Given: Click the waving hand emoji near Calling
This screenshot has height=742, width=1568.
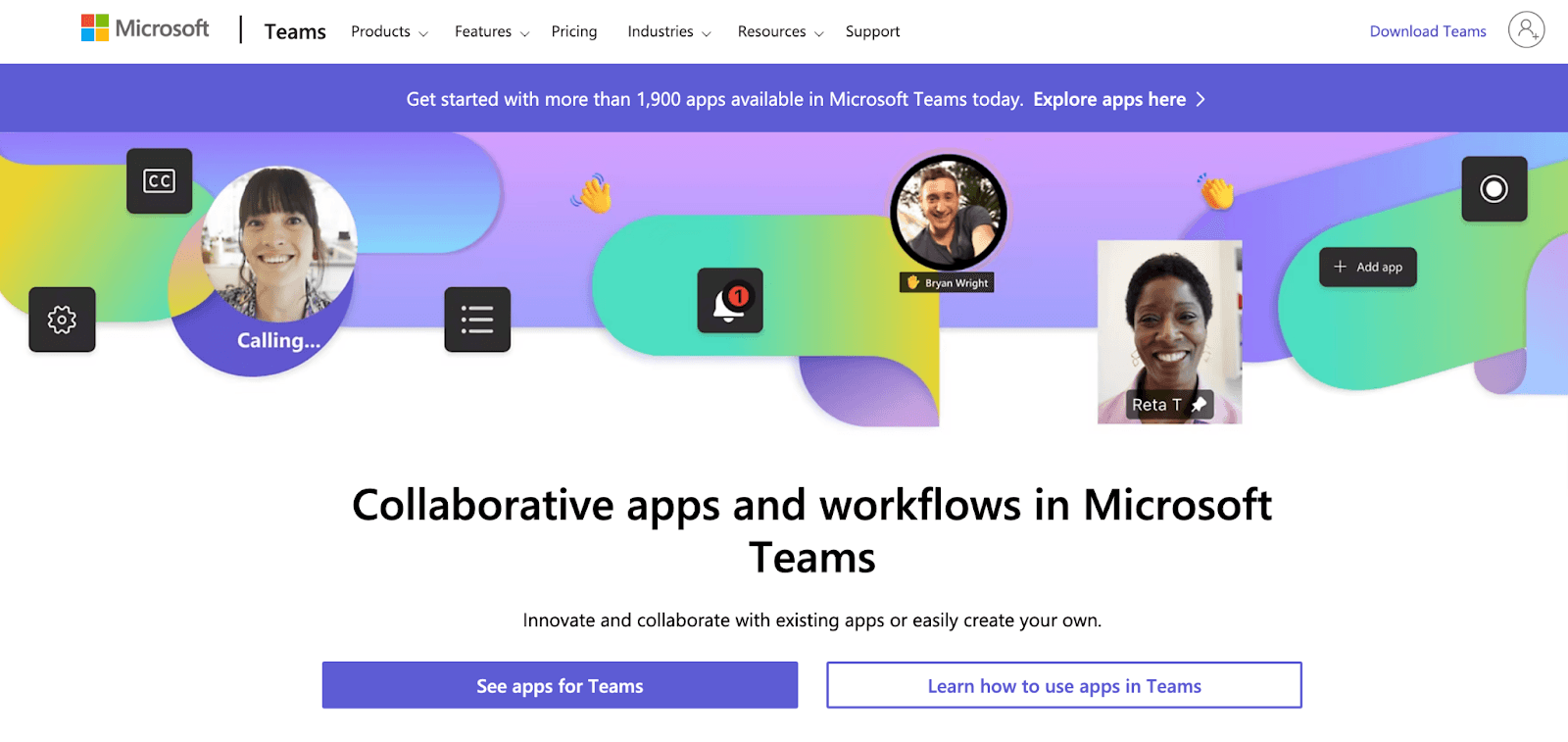Looking at the screenshot, I should click(593, 193).
